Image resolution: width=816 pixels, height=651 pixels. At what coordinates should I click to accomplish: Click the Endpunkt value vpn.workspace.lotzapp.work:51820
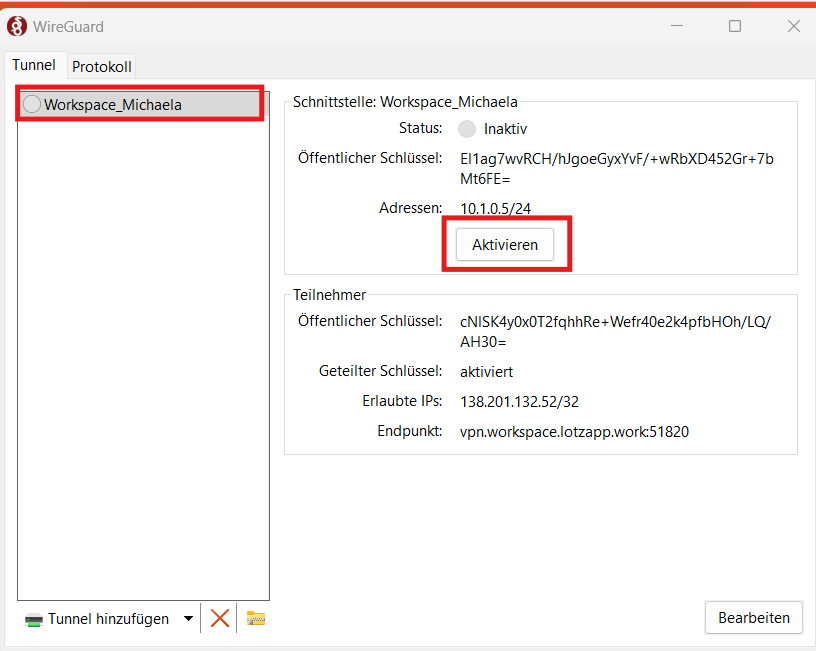[574, 432]
